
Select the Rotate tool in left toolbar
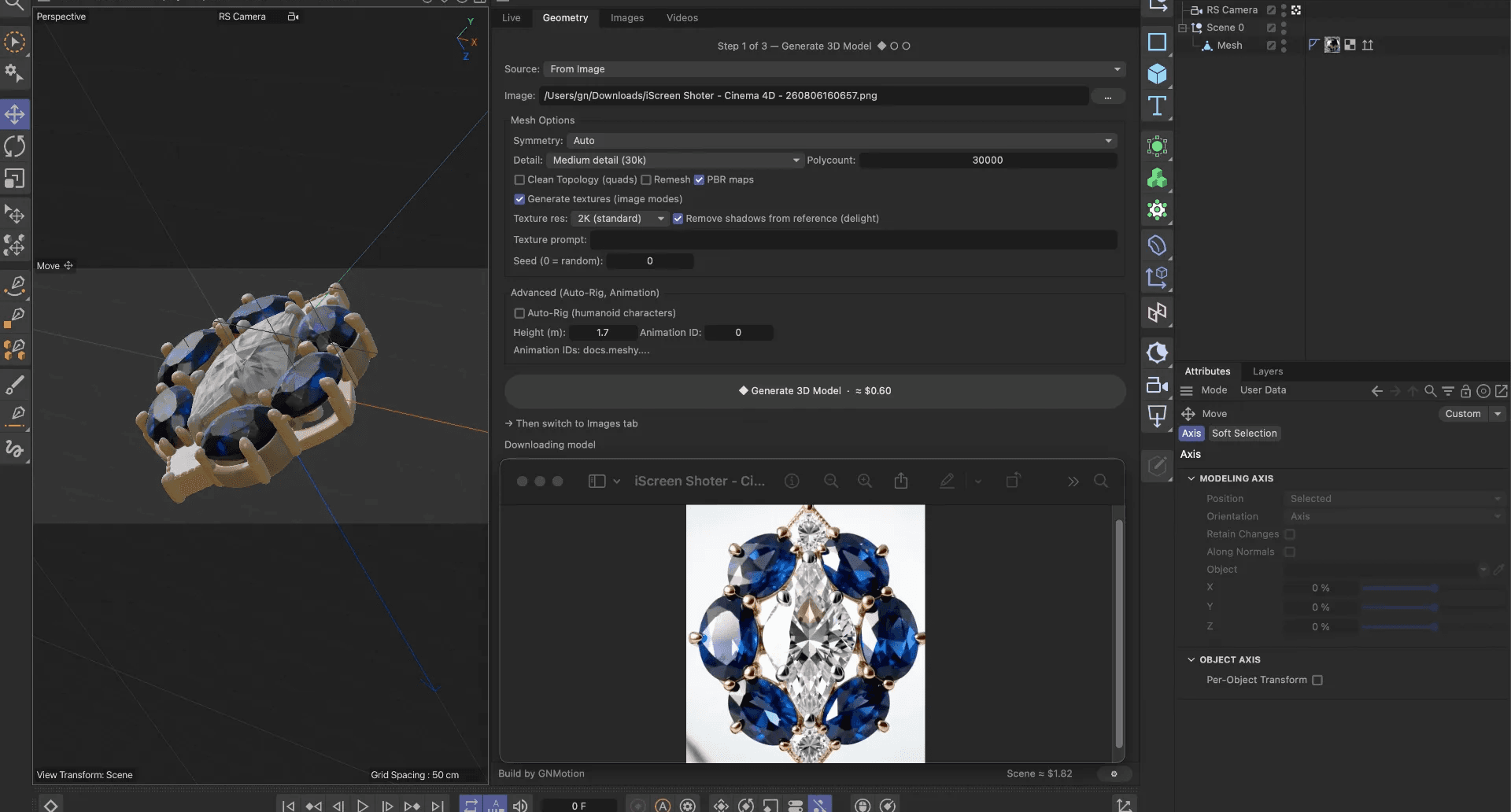tap(15, 146)
